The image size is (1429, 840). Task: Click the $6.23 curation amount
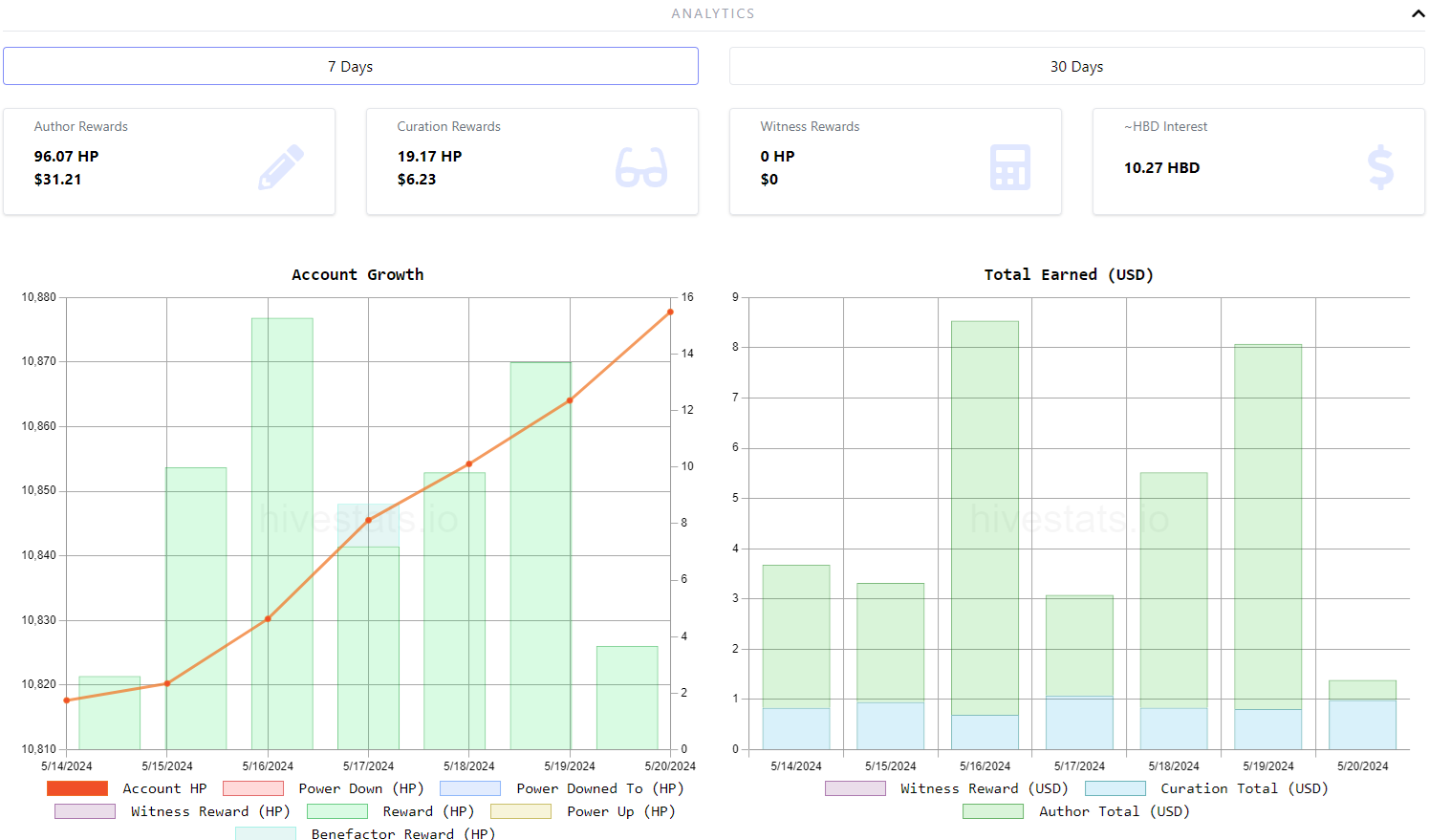pyautogui.click(x=417, y=179)
